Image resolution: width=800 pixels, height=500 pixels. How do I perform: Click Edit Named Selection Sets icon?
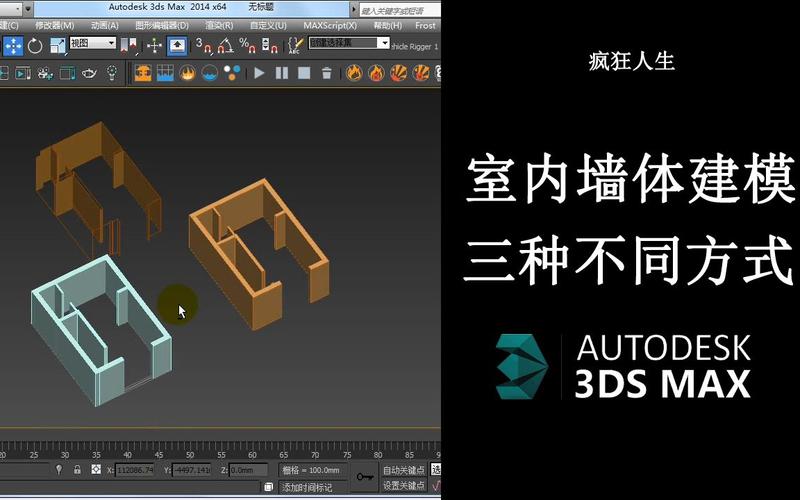[296, 46]
